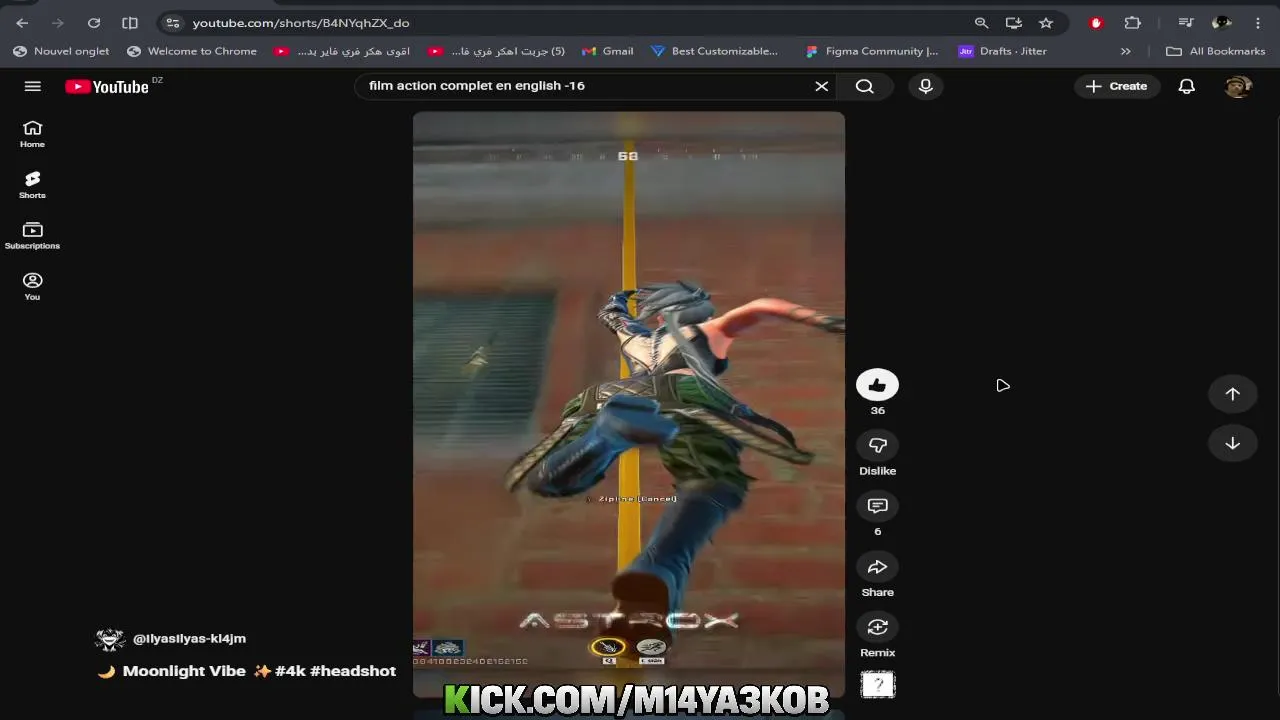Go to next Short with down arrow
1280x720 pixels.
pos(1232,444)
